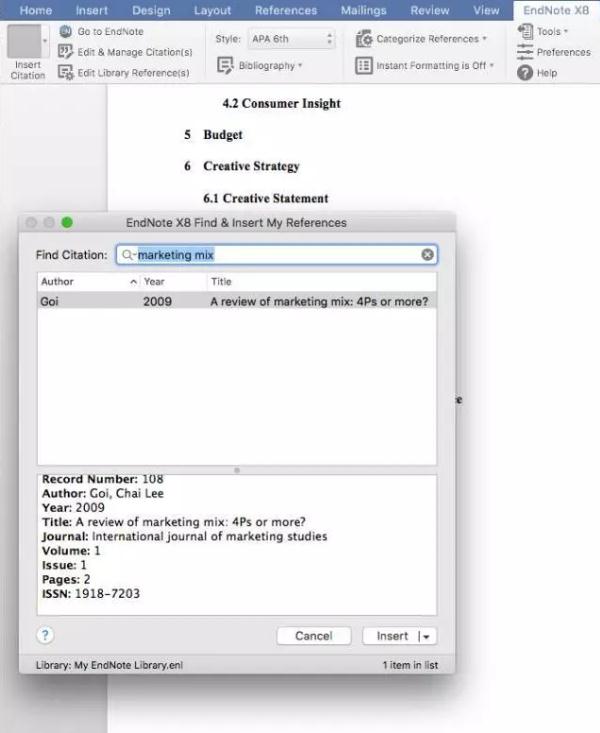The width and height of the screenshot is (600, 733).
Task: Select the Goi 2009 reference row
Action: coord(237,301)
